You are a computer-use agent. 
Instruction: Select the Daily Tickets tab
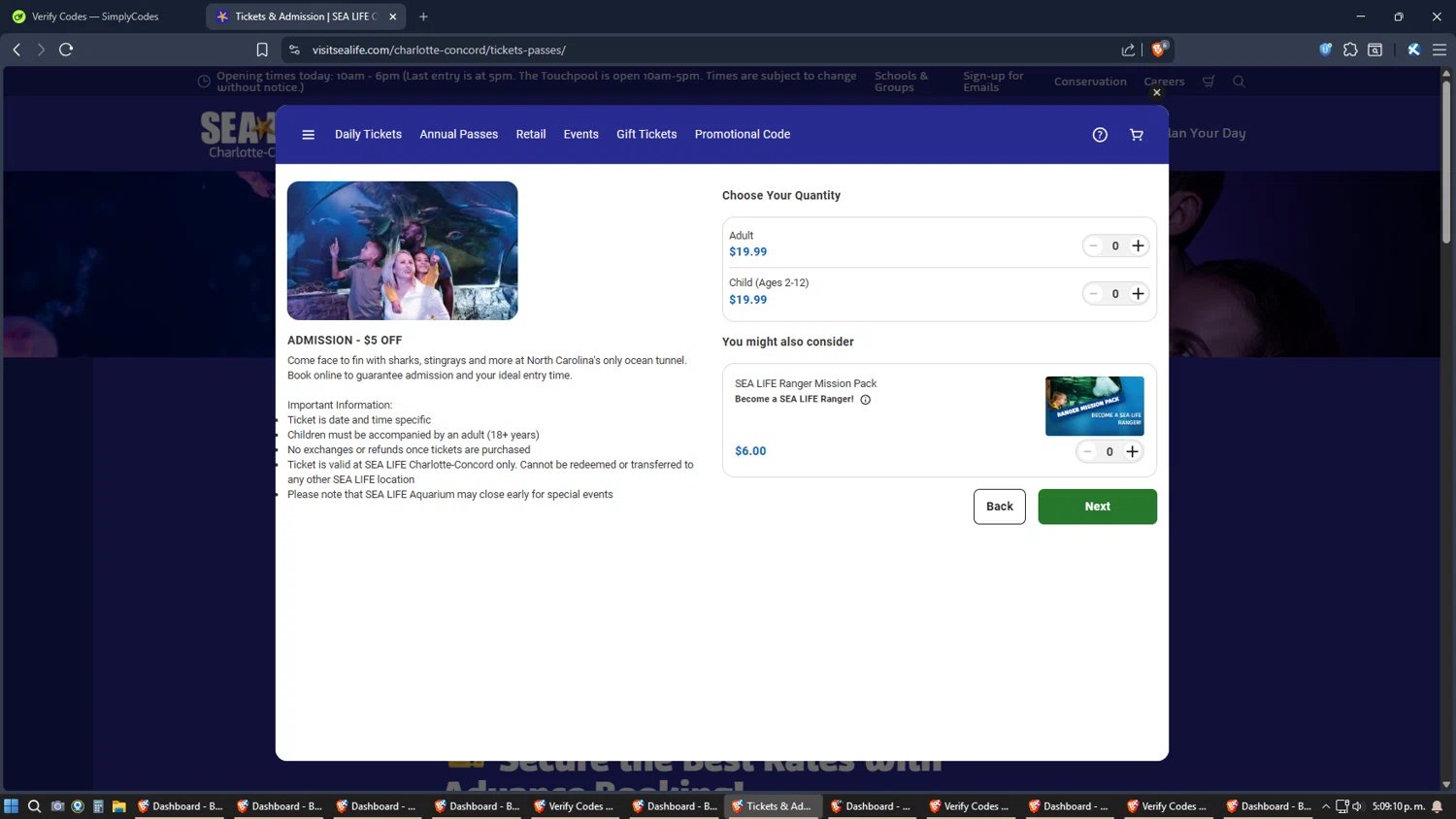(x=368, y=135)
